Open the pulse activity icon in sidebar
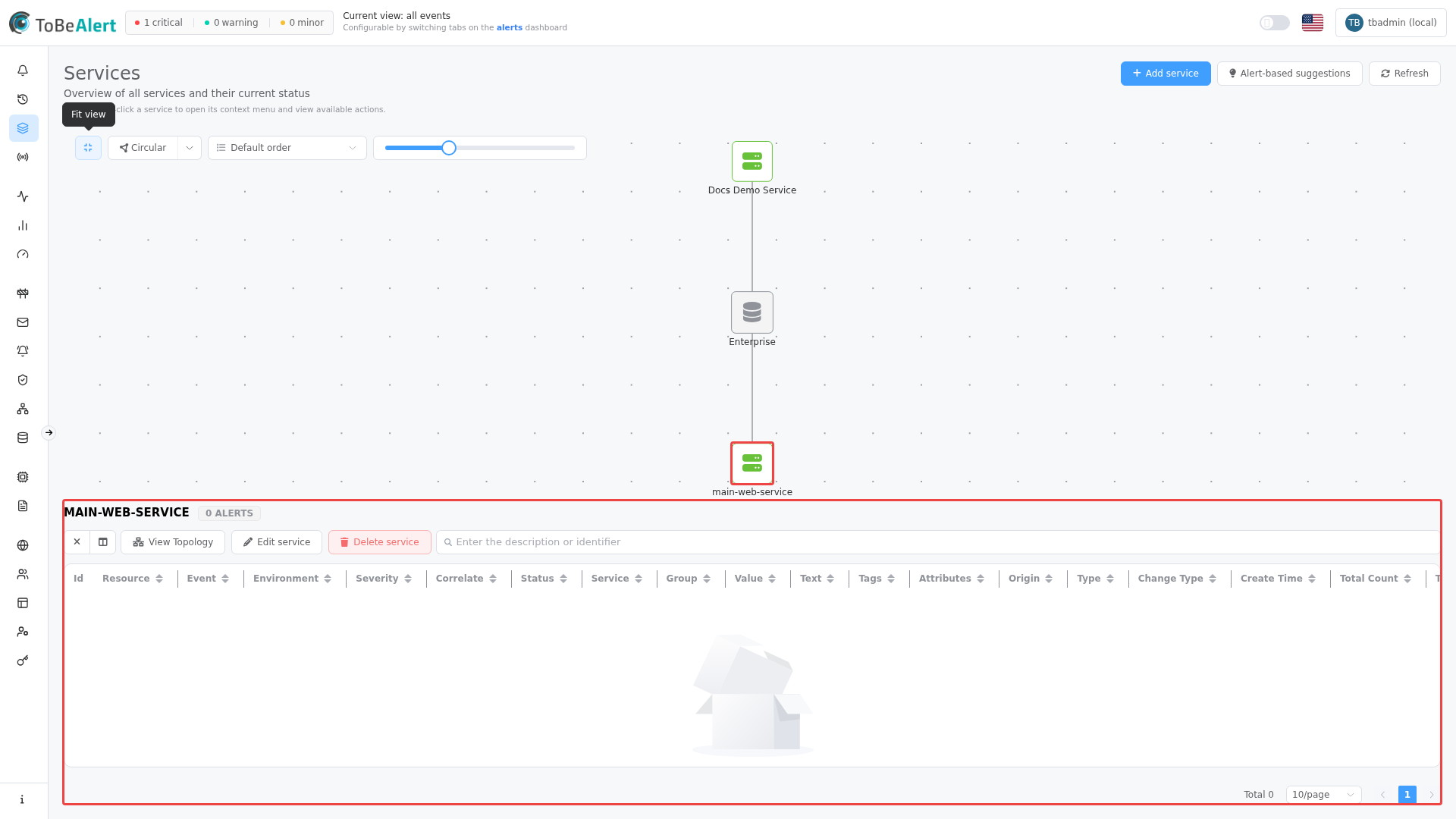Image resolution: width=1456 pixels, height=819 pixels. 23,196
